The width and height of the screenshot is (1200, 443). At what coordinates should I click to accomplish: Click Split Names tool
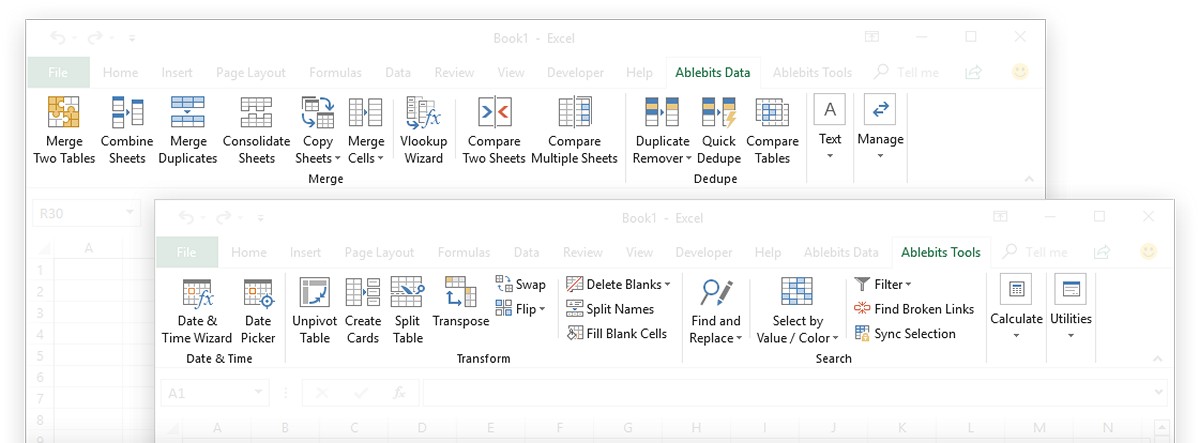(x=610, y=309)
